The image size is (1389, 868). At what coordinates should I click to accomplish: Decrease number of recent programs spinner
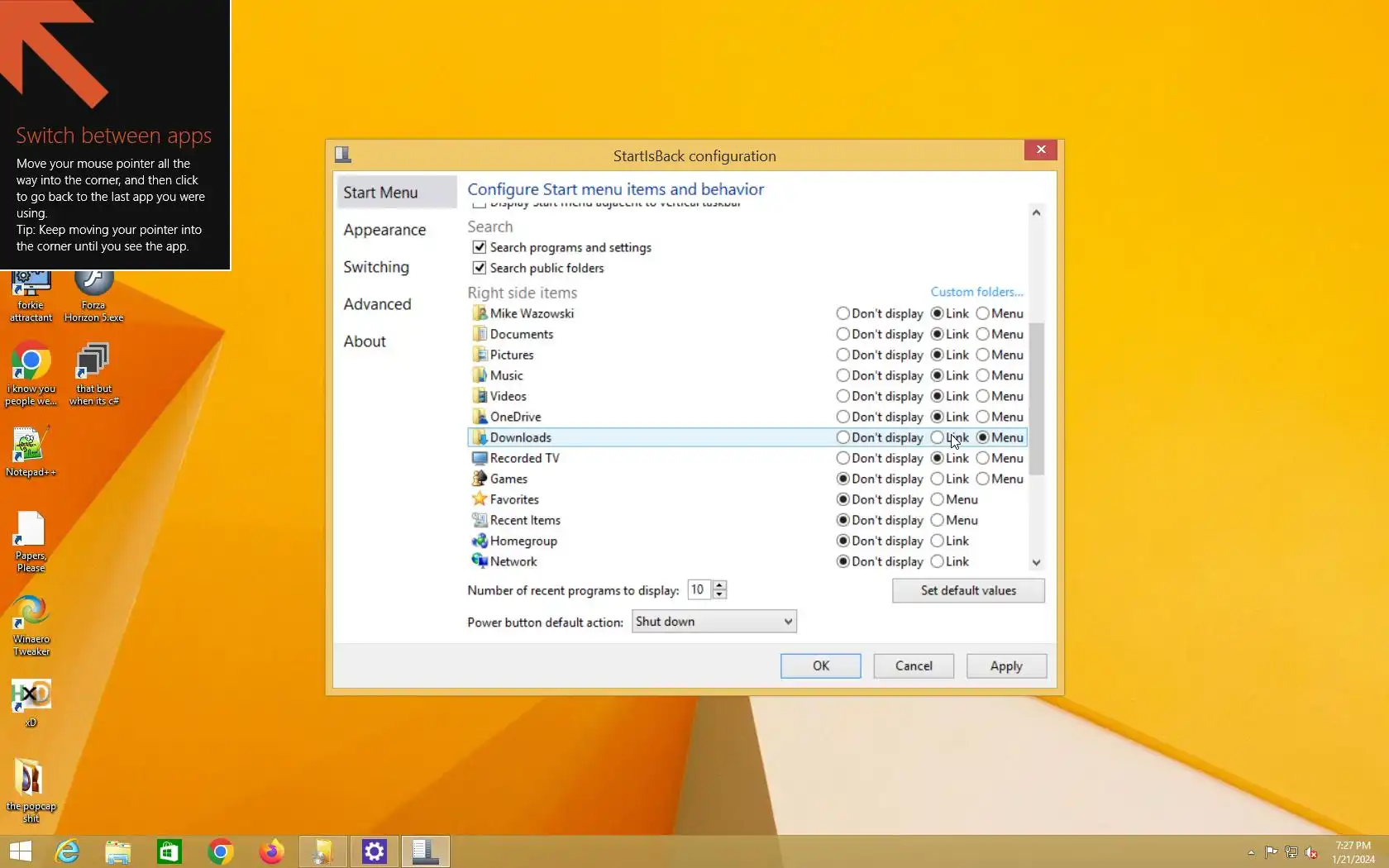(x=719, y=594)
